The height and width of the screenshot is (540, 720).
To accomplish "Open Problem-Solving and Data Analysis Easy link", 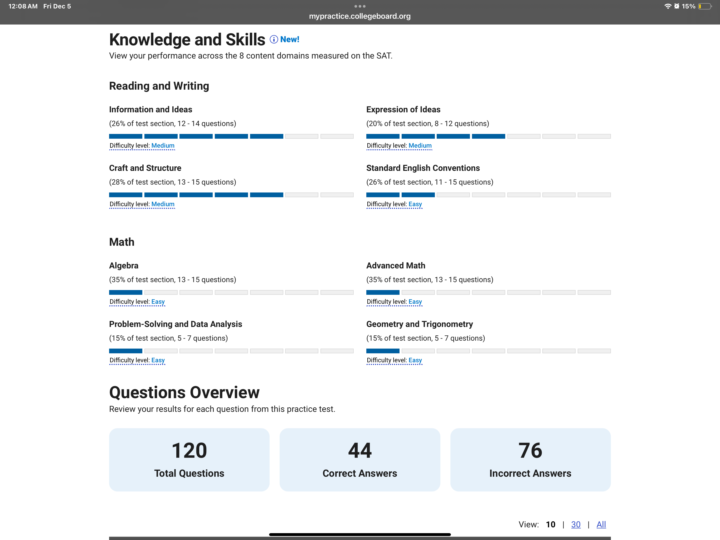I will pos(158,360).
